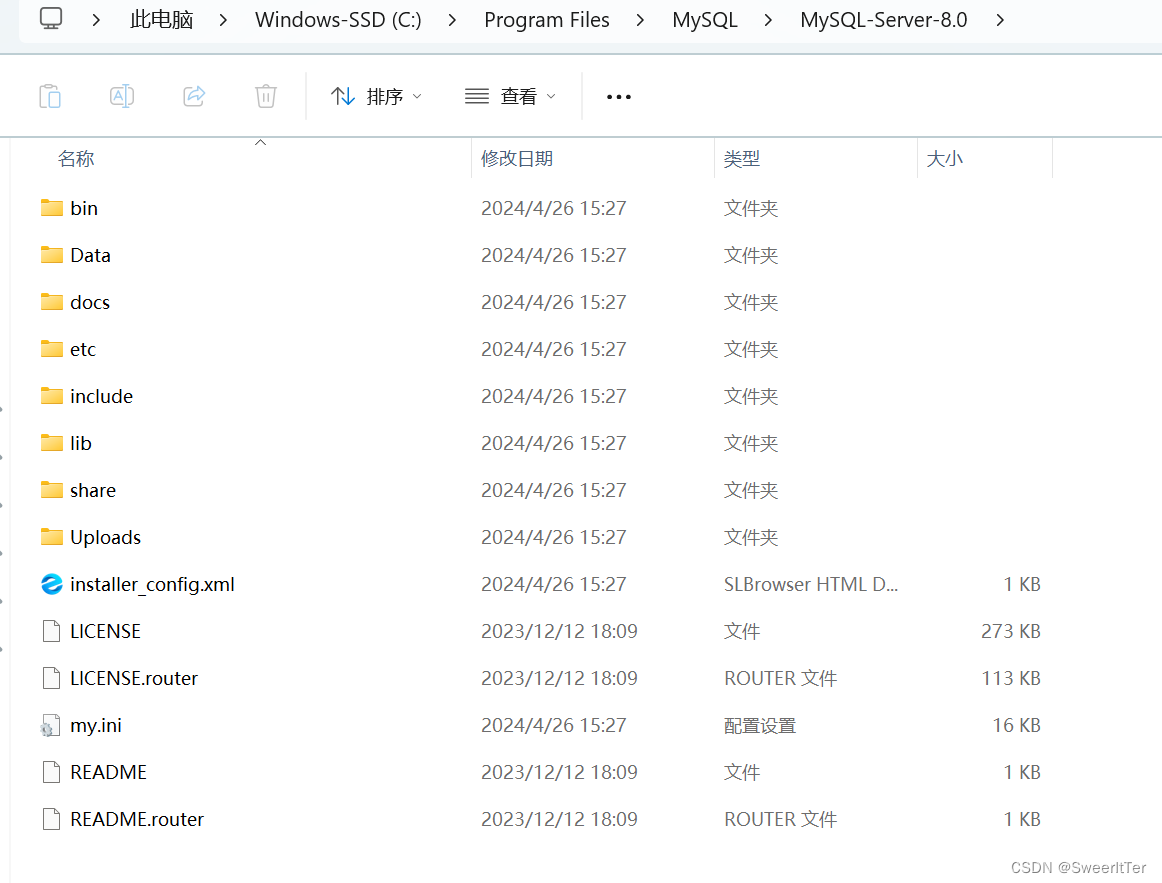
Task: Select the lib folder icon
Action: pos(52,443)
